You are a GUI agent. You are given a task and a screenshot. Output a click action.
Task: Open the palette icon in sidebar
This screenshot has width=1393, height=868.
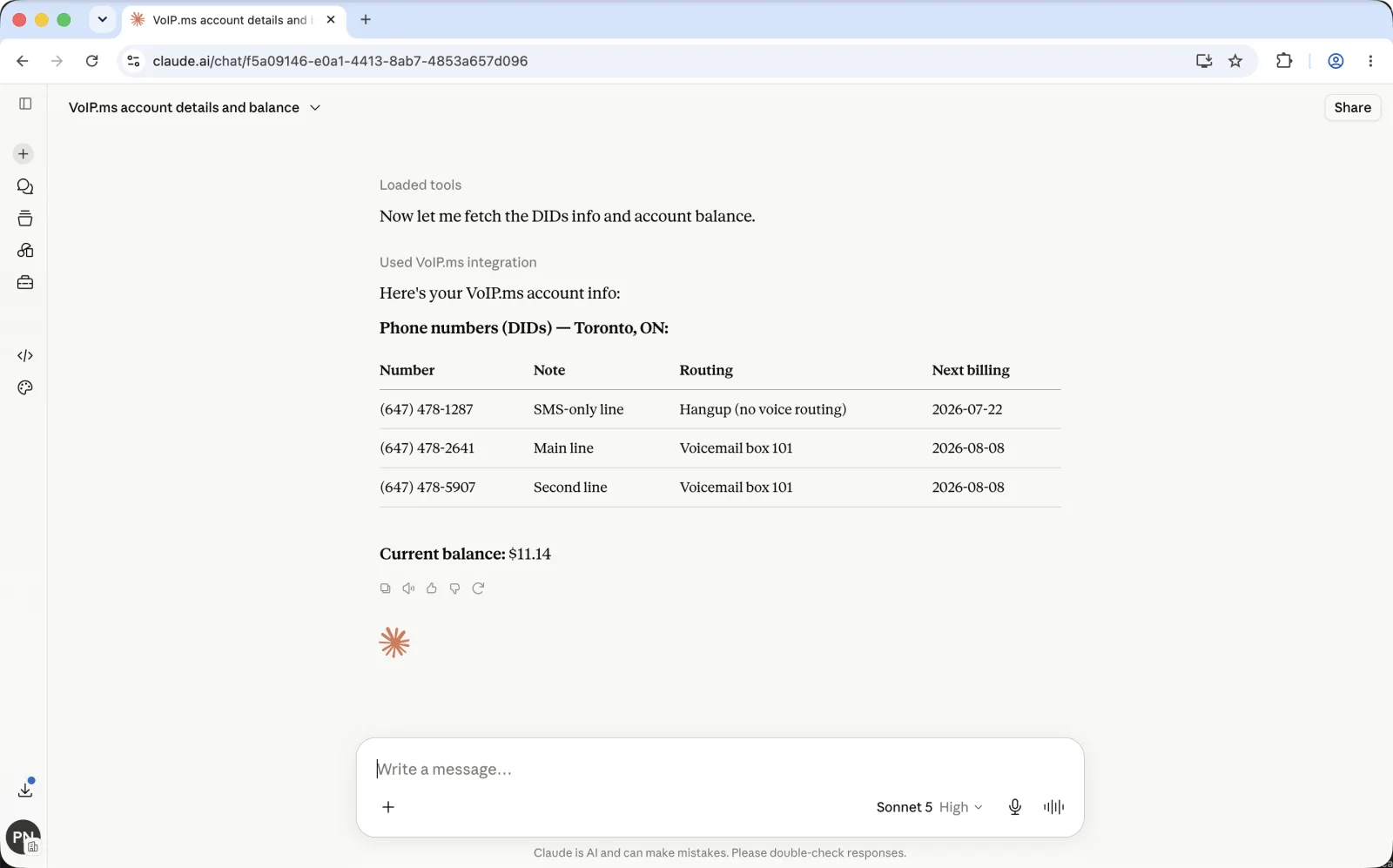coord(25,387)
